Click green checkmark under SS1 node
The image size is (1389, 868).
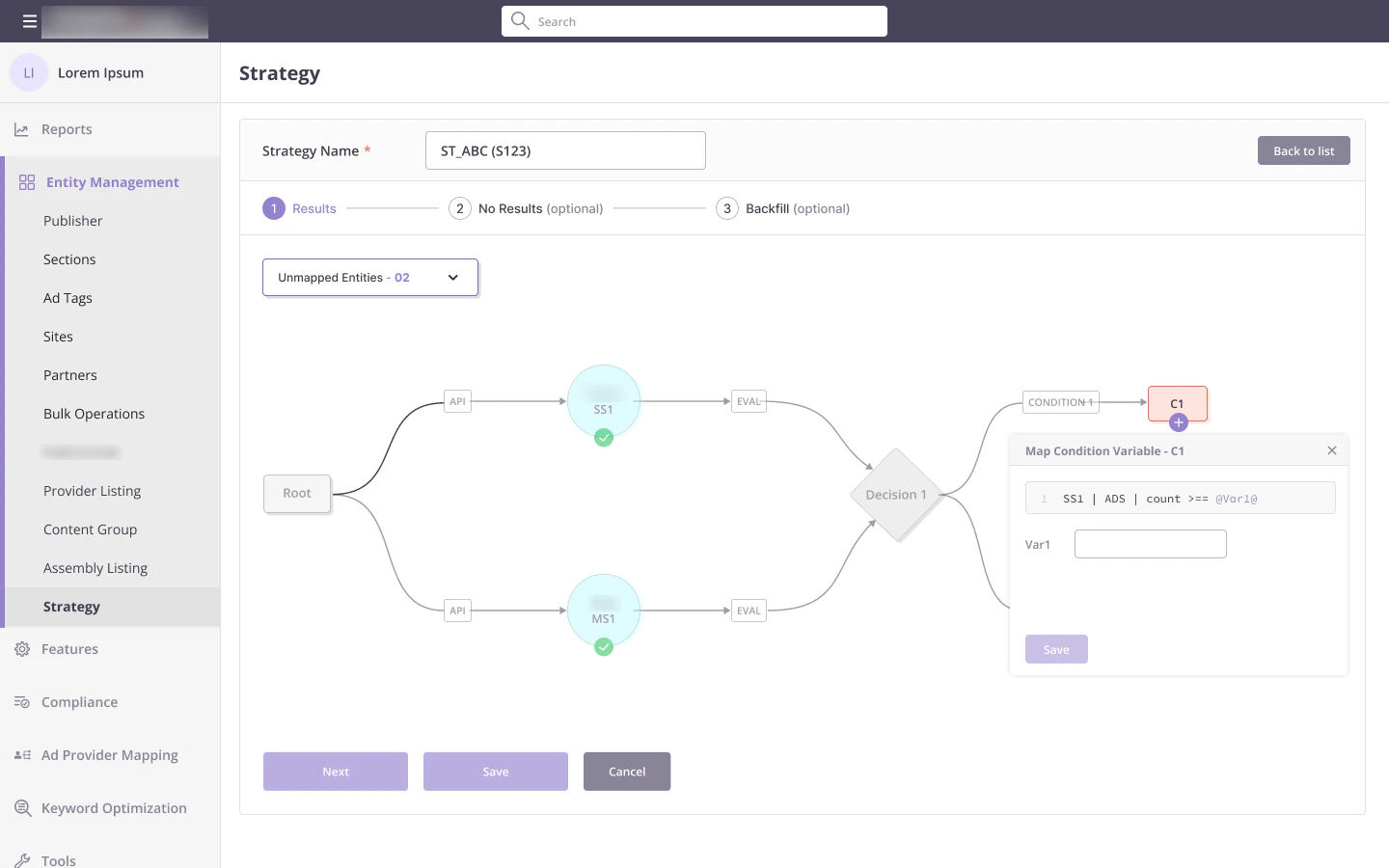(604, 438)
